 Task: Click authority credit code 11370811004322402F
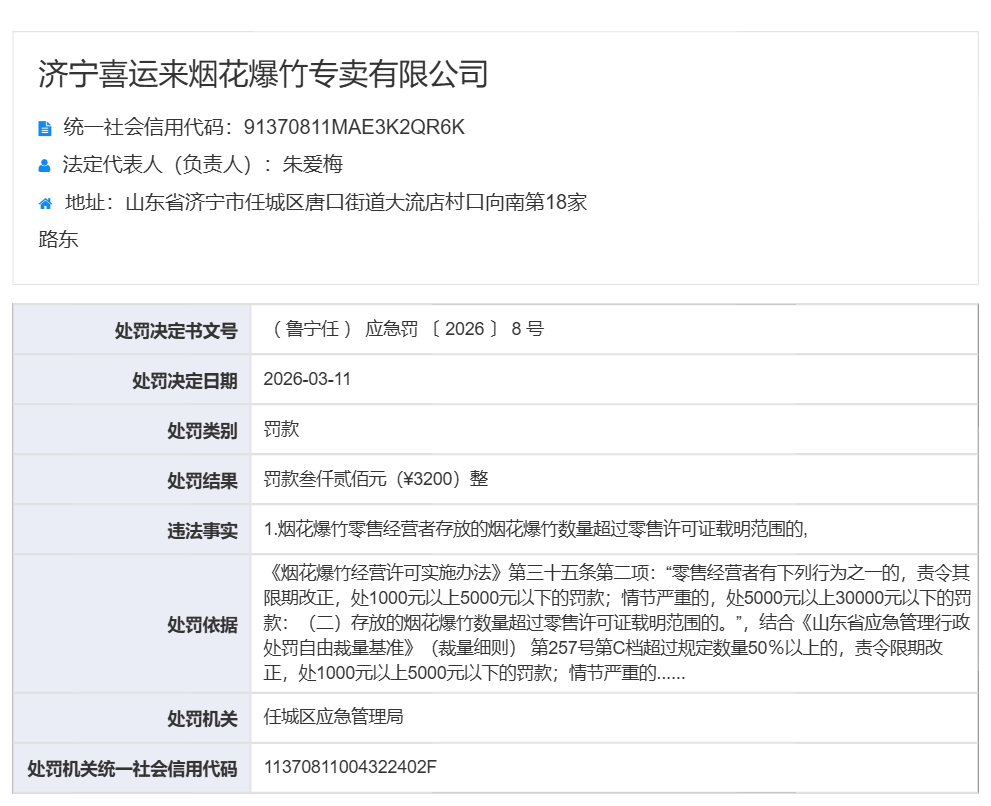coord(350,767)
